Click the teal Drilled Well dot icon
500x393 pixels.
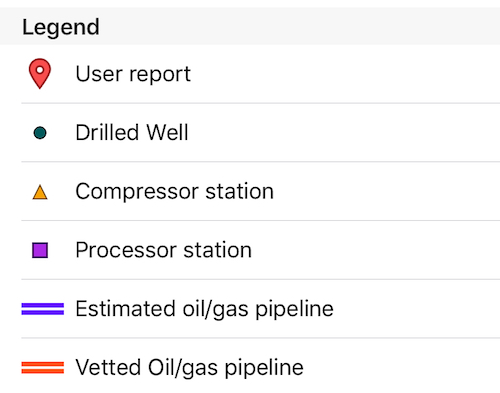point(40,133)
